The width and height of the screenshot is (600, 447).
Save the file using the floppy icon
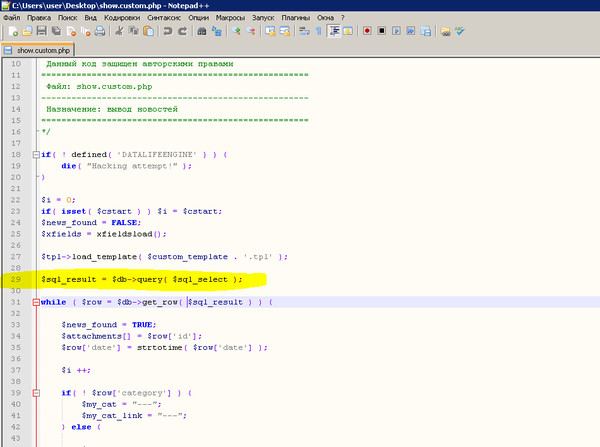pos(40,31)
